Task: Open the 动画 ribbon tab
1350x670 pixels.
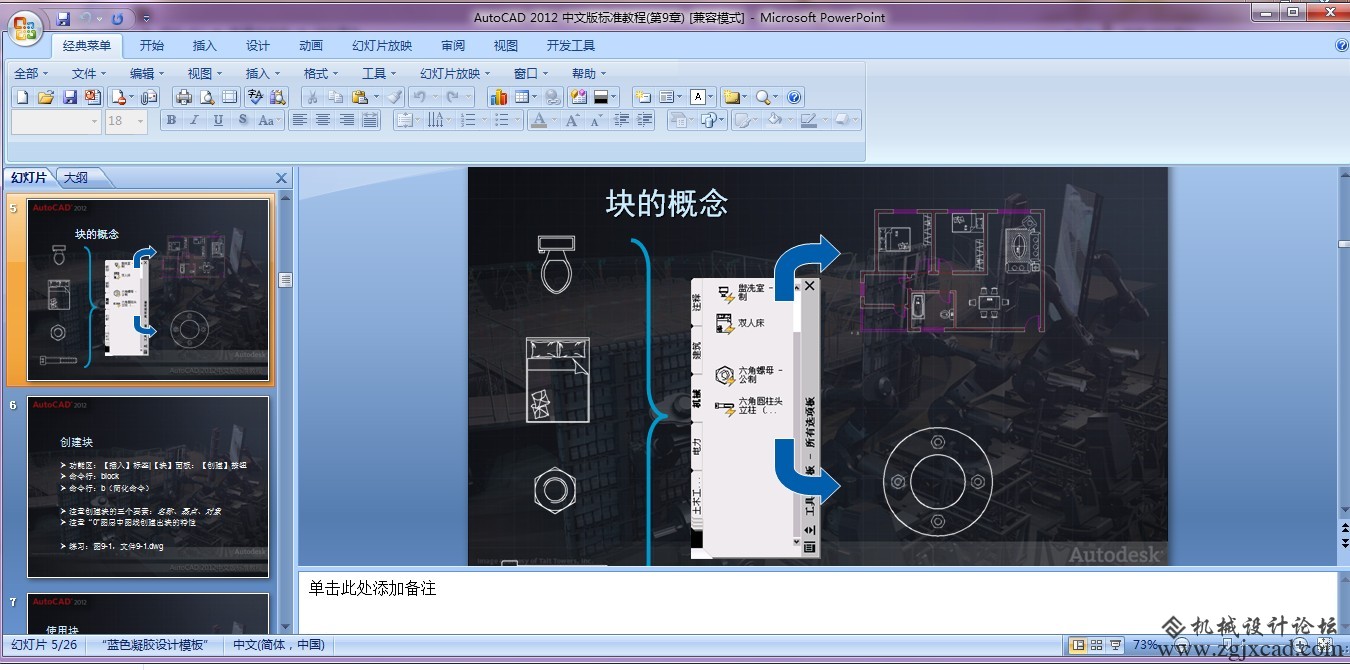Action: 311,45
